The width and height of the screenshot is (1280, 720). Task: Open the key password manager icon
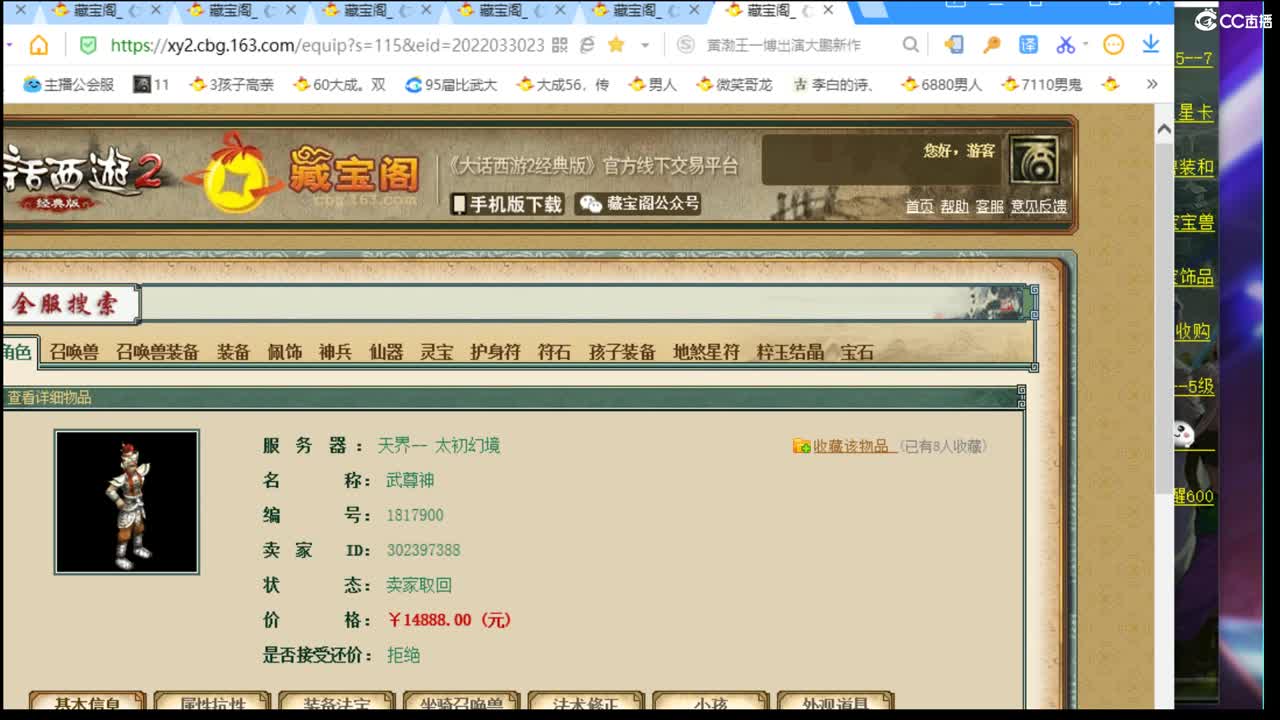[991, 45]
